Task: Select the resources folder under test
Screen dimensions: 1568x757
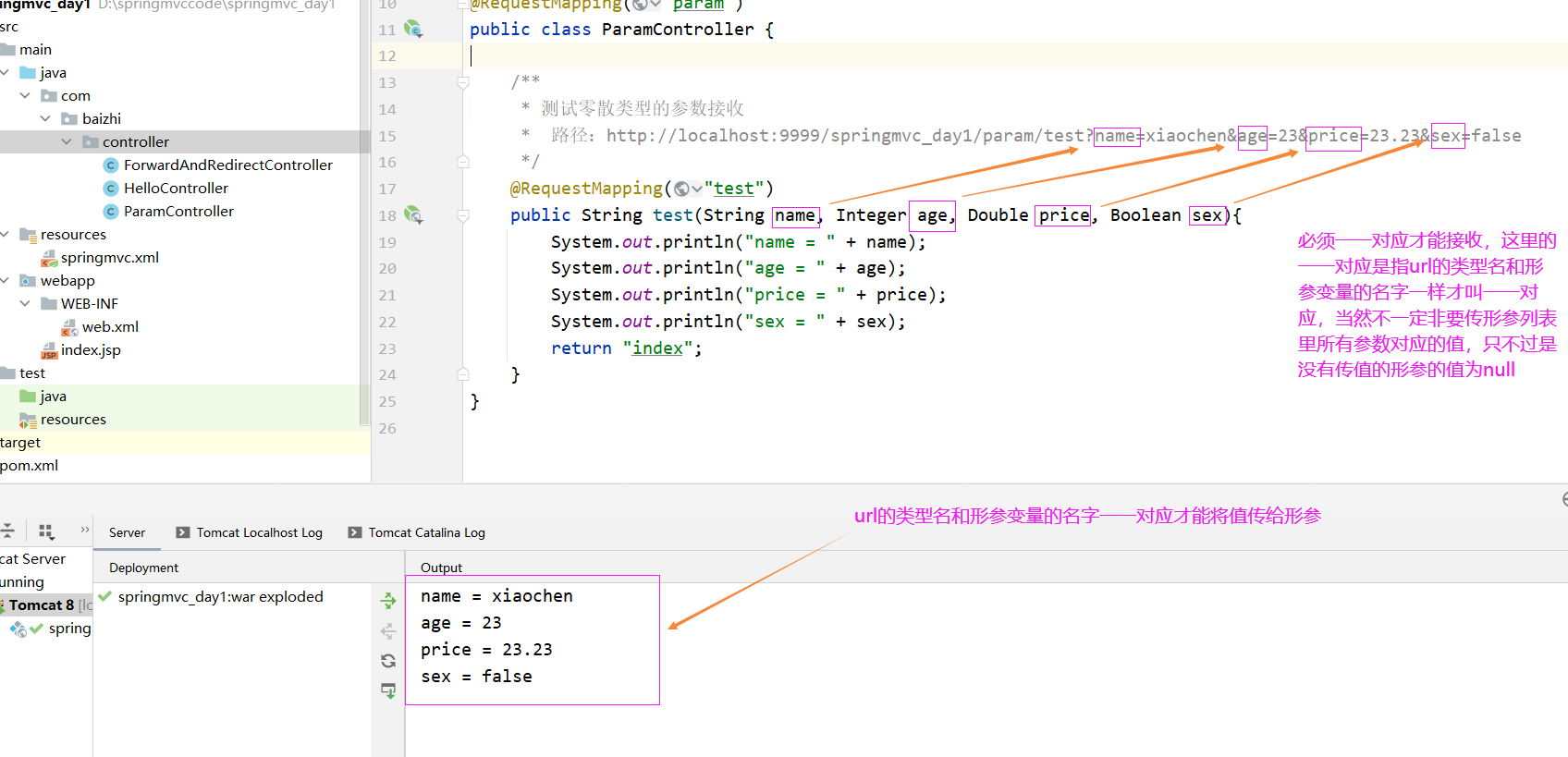Action: tap(73, 419)
